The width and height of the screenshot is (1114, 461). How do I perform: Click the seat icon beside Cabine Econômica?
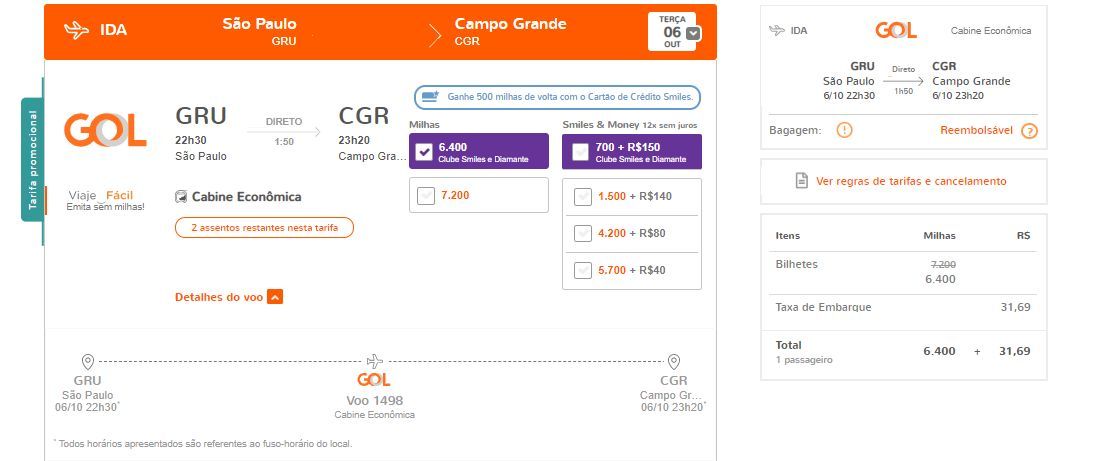181,197
